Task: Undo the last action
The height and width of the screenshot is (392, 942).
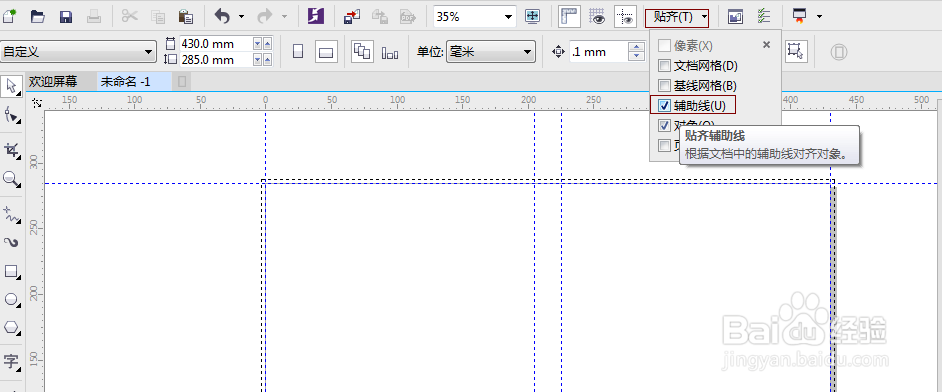Action: [222, 16]
